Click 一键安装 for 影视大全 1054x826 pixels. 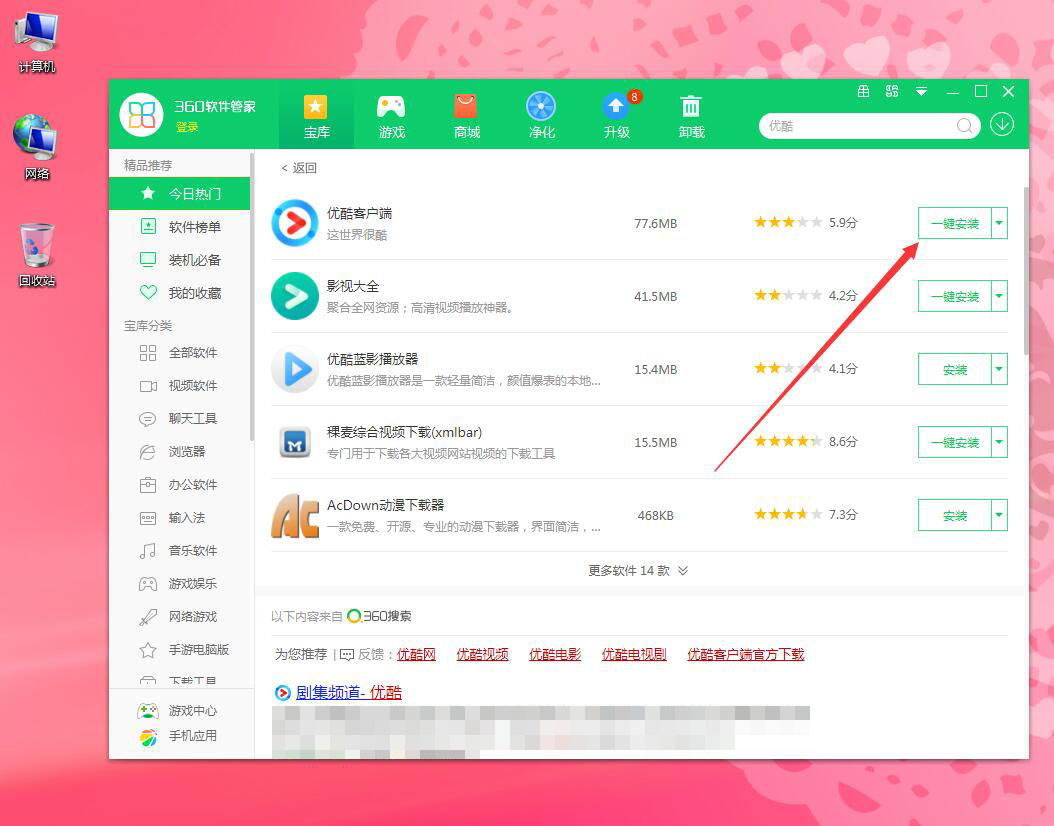[x=955, y=296]
